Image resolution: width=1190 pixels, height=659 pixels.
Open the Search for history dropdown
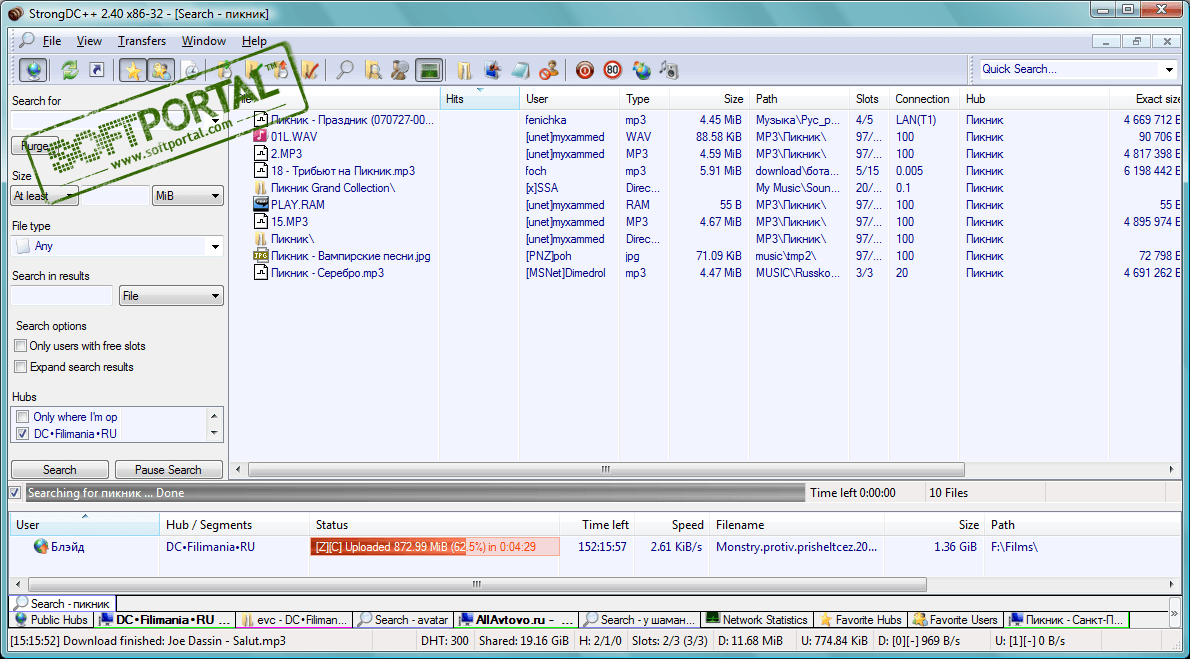click(216, 121)
